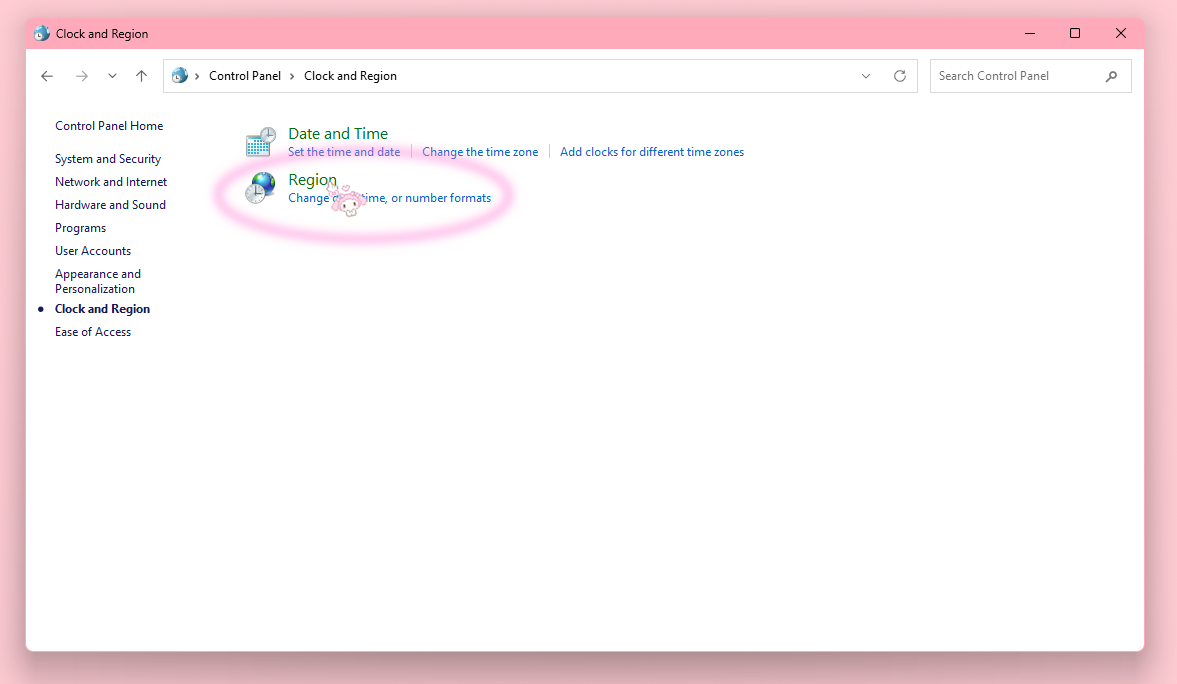Open User Accounts category
Image resolution: width=1177 pixels, height=684 pixels.
pyautogui.click(x=93, y=251)
